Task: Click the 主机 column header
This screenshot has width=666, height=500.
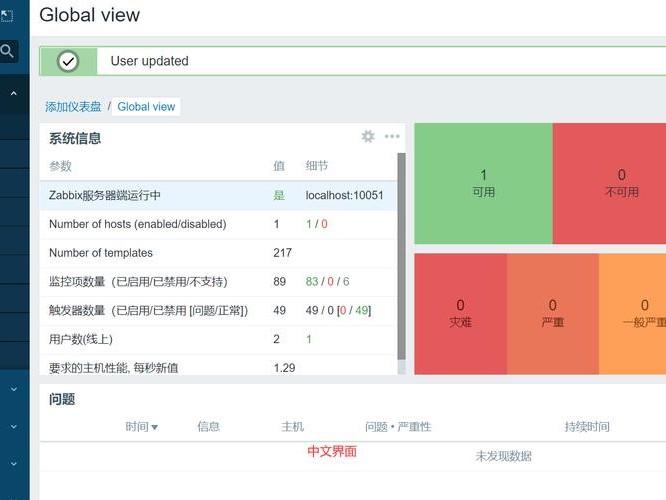Action: (292, 427)
